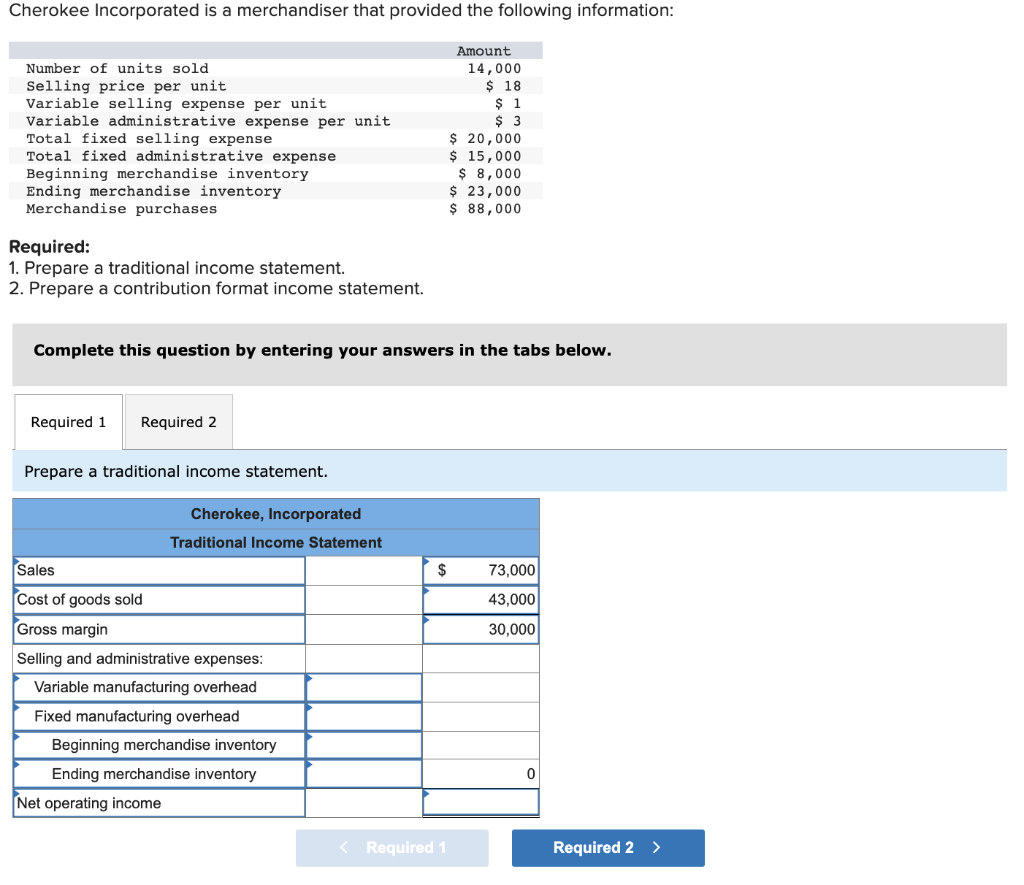Open the Cost of goods sold dropdown cell

159,600
